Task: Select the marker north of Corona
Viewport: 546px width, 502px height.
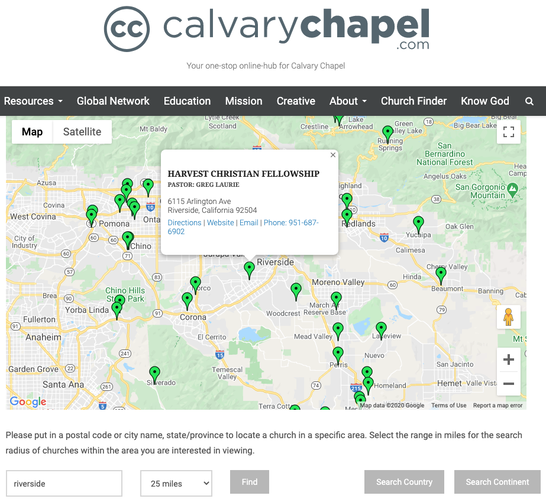Action: (x=187, y=301)
